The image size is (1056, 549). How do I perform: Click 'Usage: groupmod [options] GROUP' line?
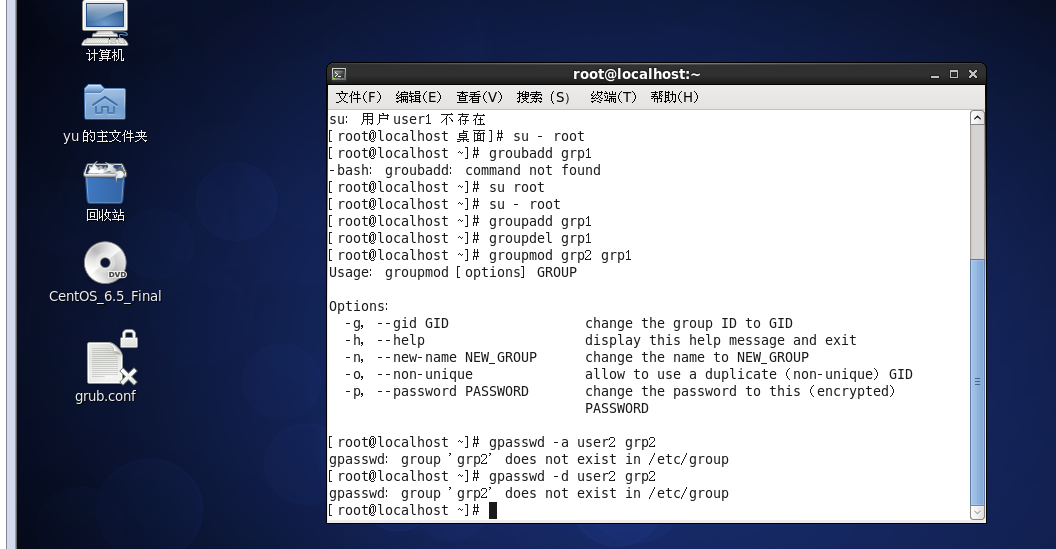tap(453, 272)
